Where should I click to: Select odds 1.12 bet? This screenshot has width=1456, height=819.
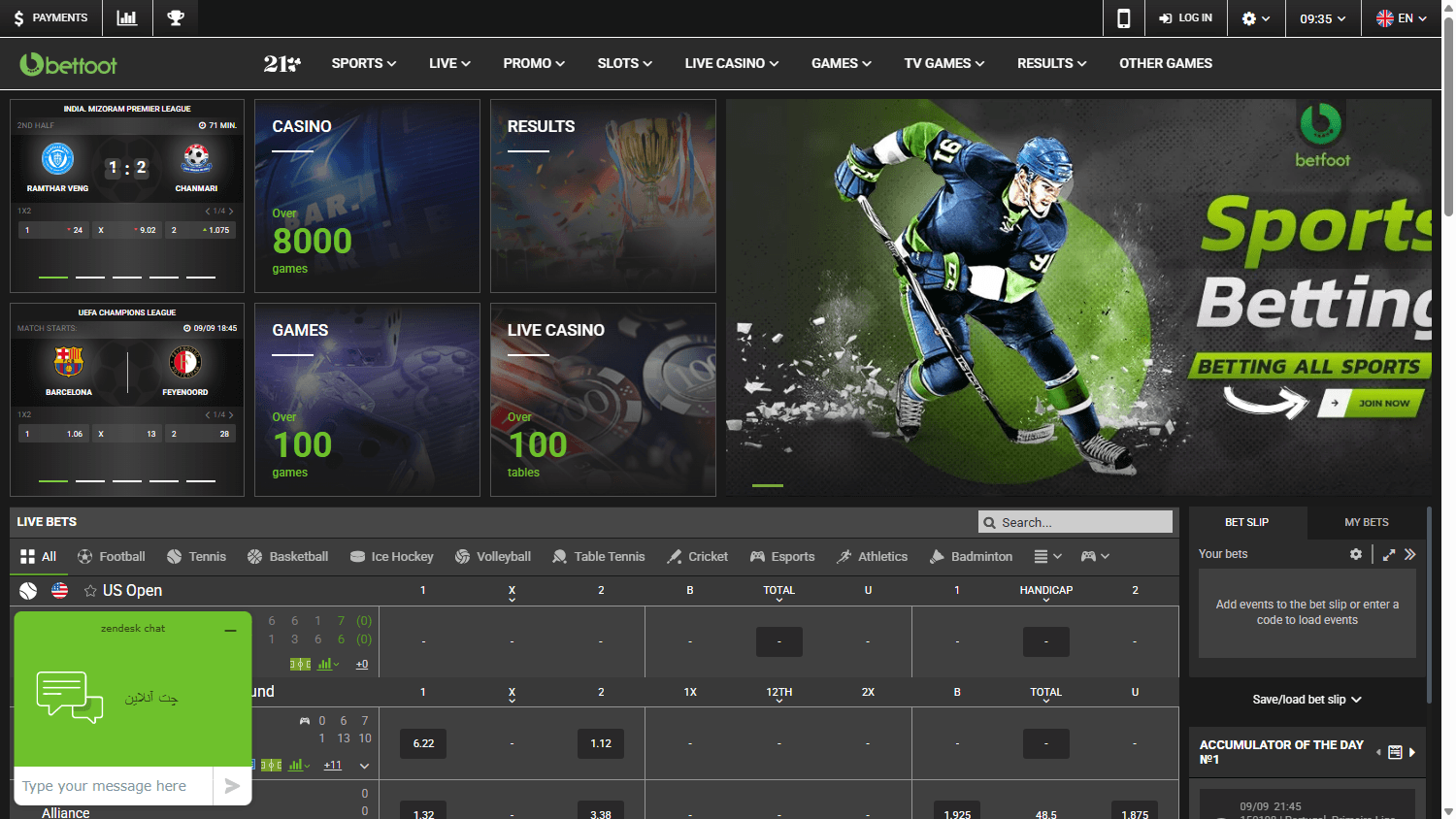(601, 743)
